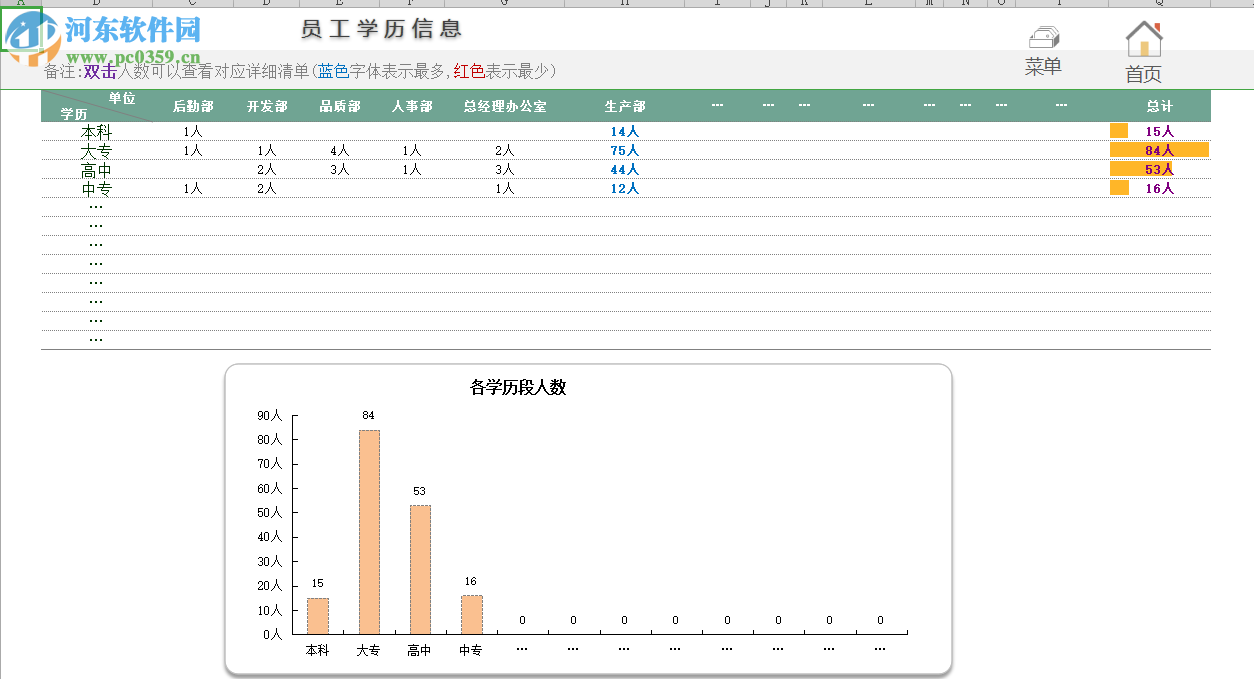The image size is (1254, 679).
Task: Click the blue 44人 value for 高中
Action: (623, 169)
